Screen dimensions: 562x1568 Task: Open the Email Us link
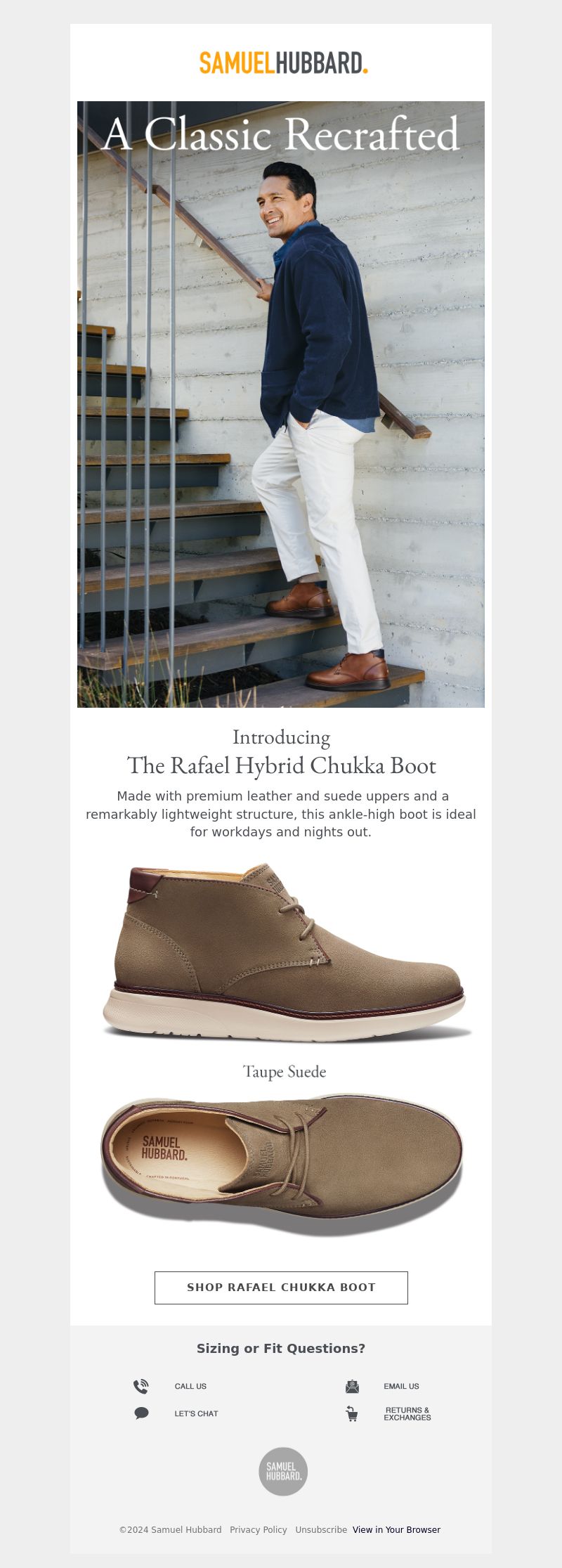(401, 1386)
